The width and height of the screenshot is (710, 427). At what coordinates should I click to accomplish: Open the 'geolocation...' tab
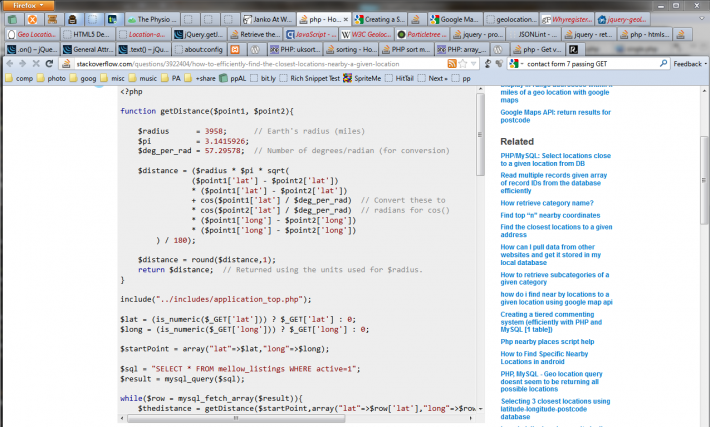click(x=511, y=19)
